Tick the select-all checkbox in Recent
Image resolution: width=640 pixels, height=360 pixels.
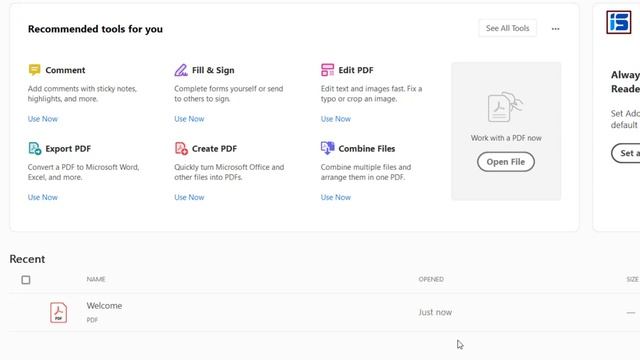tap(26, 280)
